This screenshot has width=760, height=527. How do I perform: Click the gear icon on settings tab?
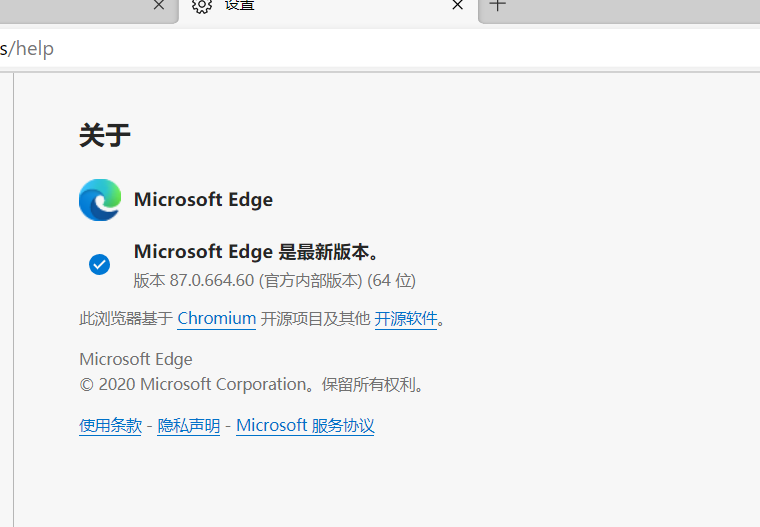202,6
